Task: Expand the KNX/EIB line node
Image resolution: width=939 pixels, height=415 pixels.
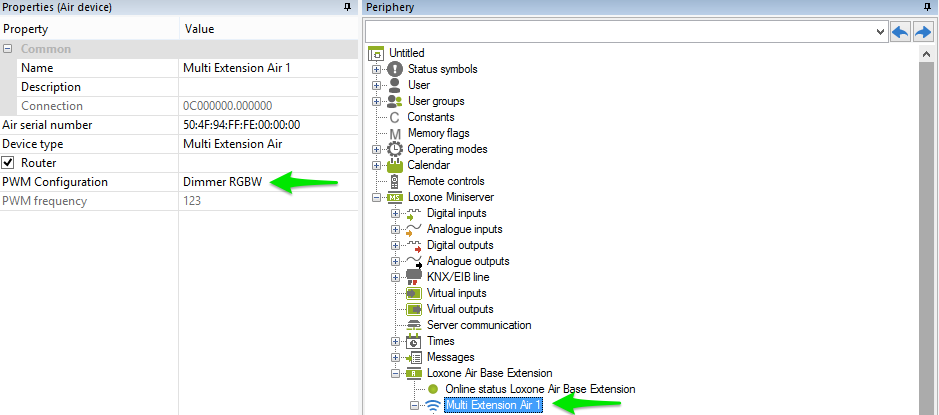Action: click(x=395, y=277)
